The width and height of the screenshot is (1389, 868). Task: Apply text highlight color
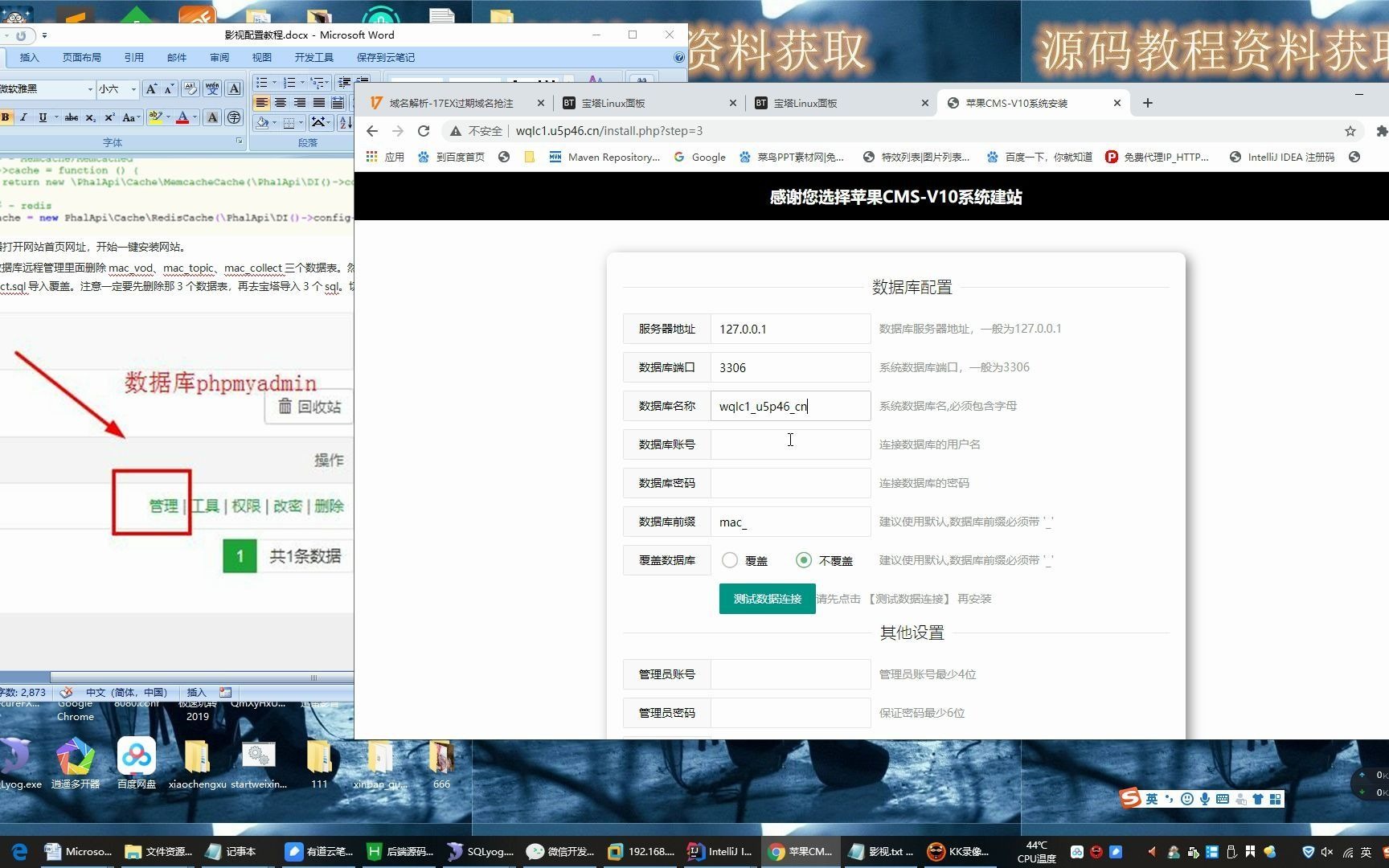coord(156,117)
